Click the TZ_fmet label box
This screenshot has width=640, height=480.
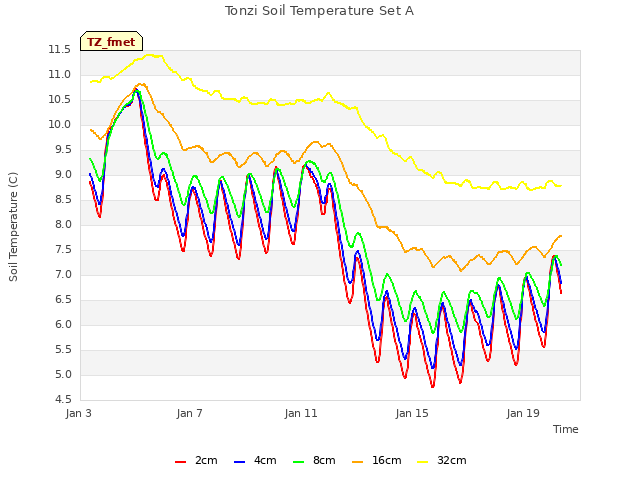click(111, 41)
